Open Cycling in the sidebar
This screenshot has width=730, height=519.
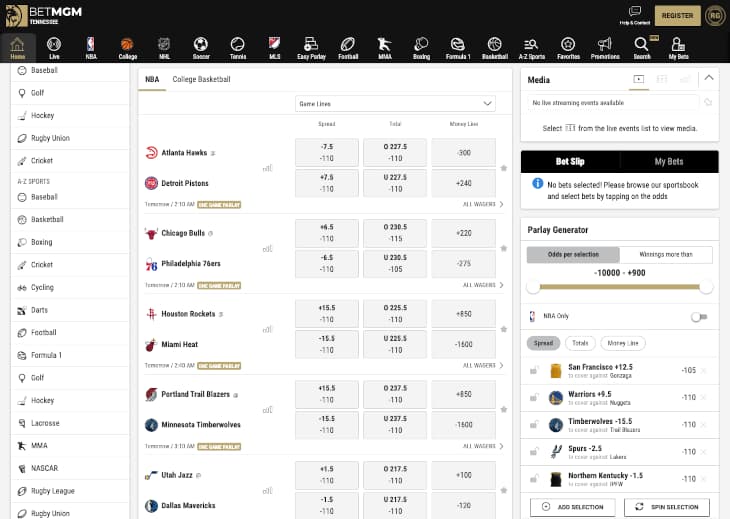pos(70,287)
